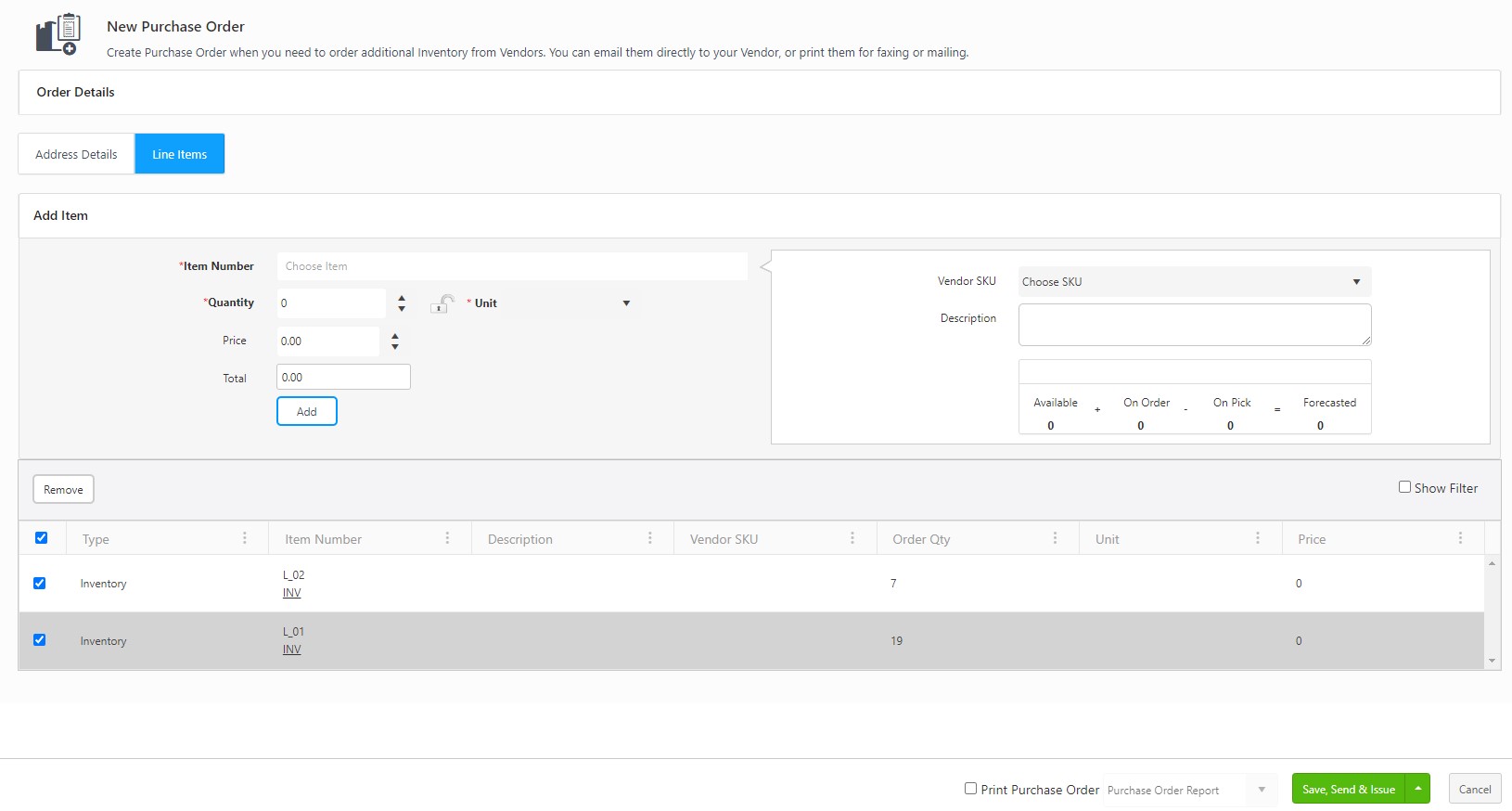The width and height of the screenshot is (1512, 811).
Task: Open the Unit column options menu
Action: tap(1258, 538)
